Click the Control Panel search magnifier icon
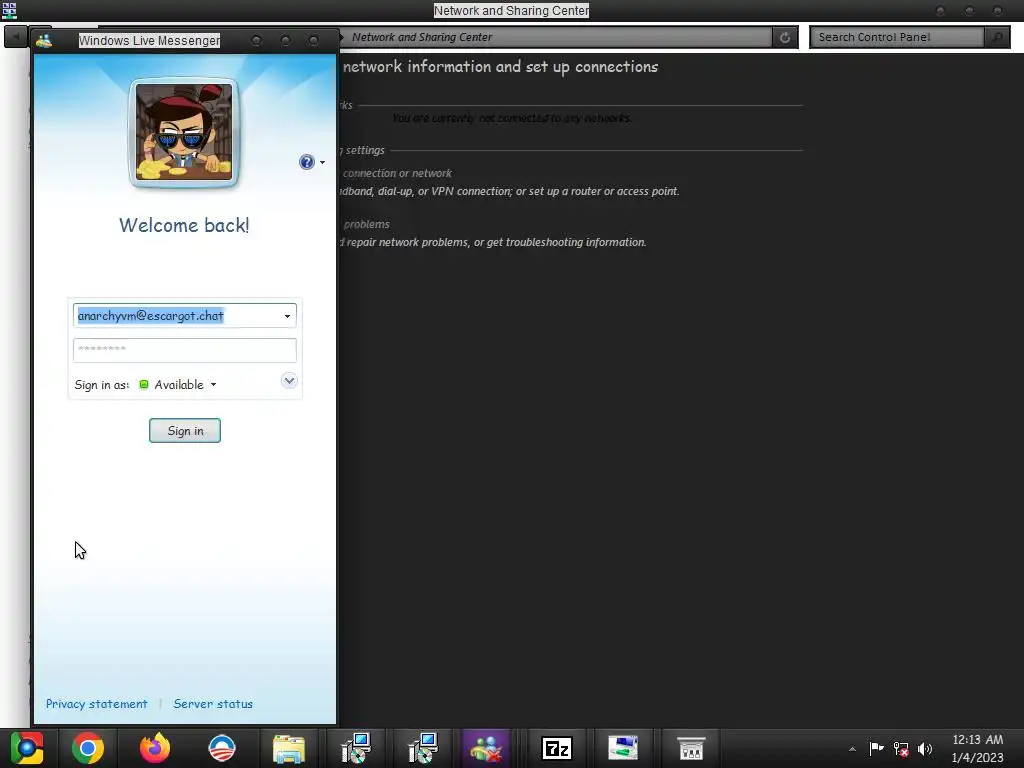This screenshot has height=768, width=1024. click(997, 37)
